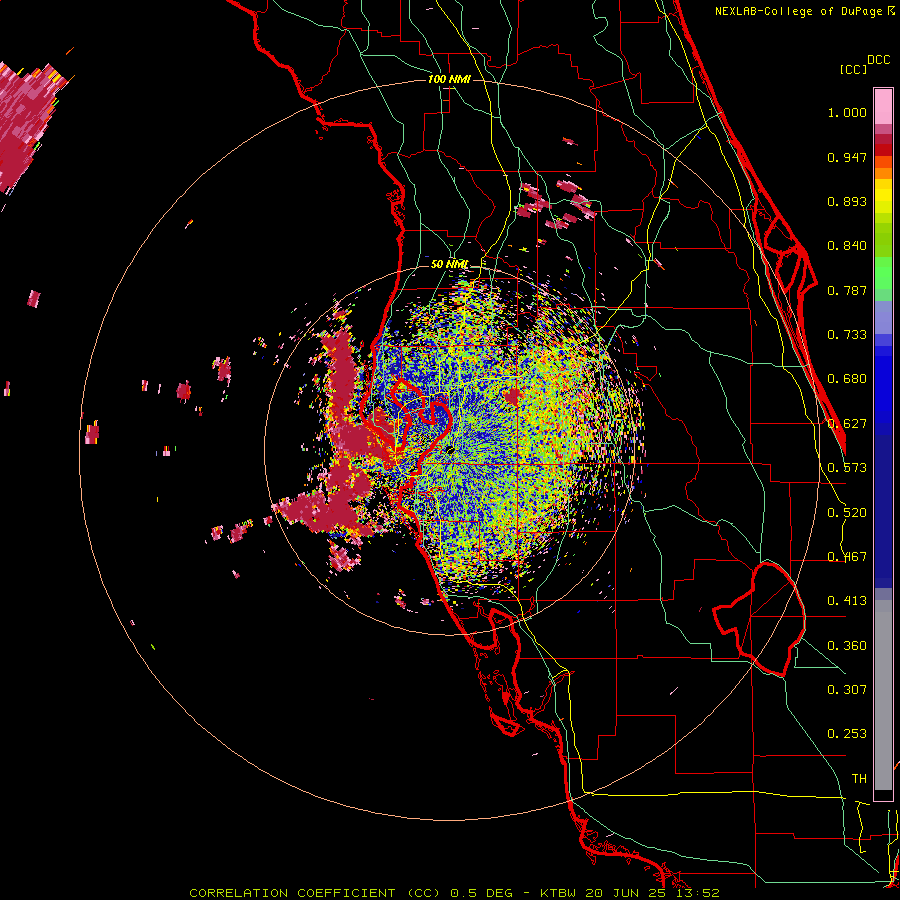Image resolution: width=900 pixels, height=900 pixels.
Task: Click the 0.307 color scale value
Action: pos(847,690)
